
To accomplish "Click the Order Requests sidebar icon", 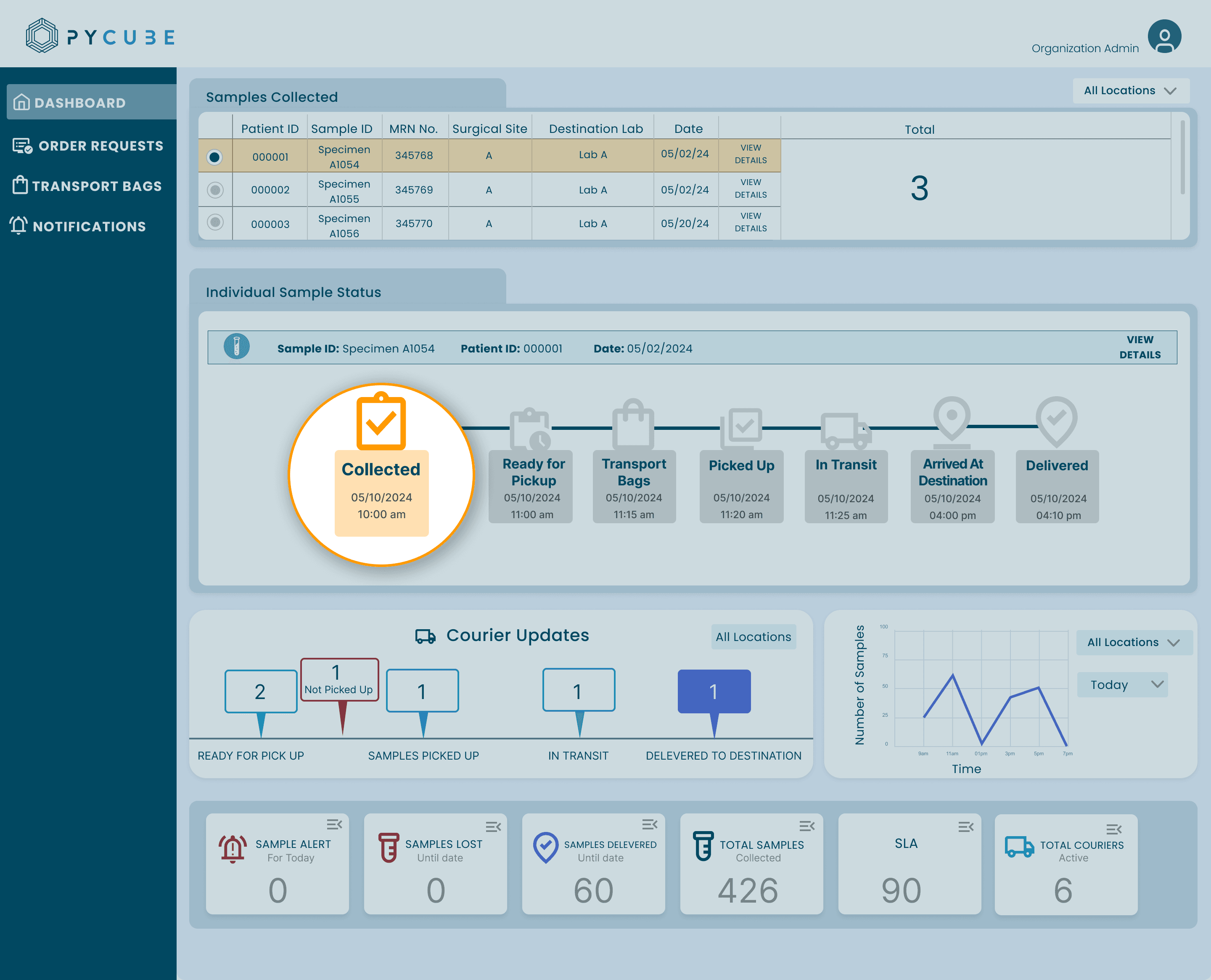I will pos(23,146).
